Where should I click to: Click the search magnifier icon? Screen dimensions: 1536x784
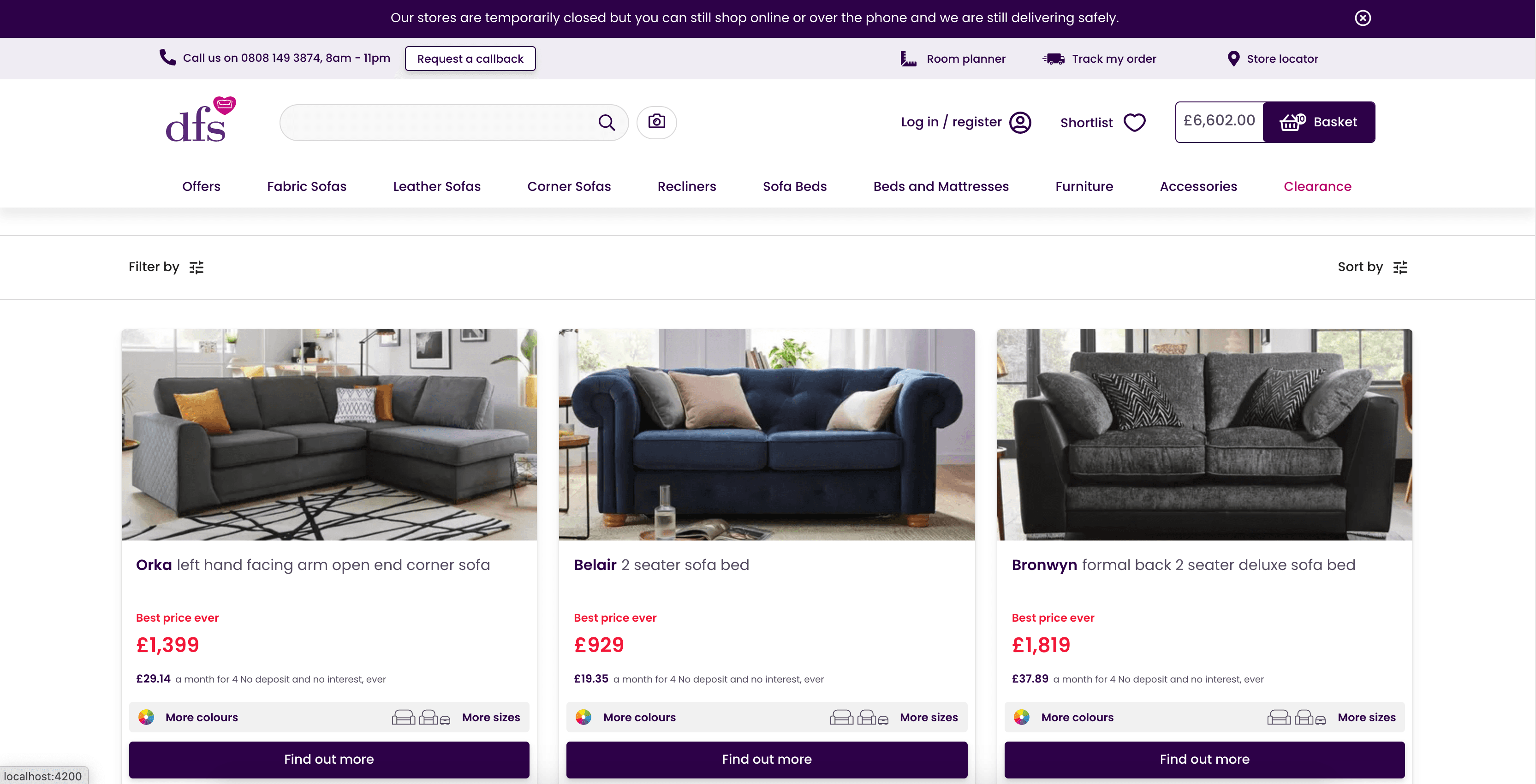pos(607,122)
